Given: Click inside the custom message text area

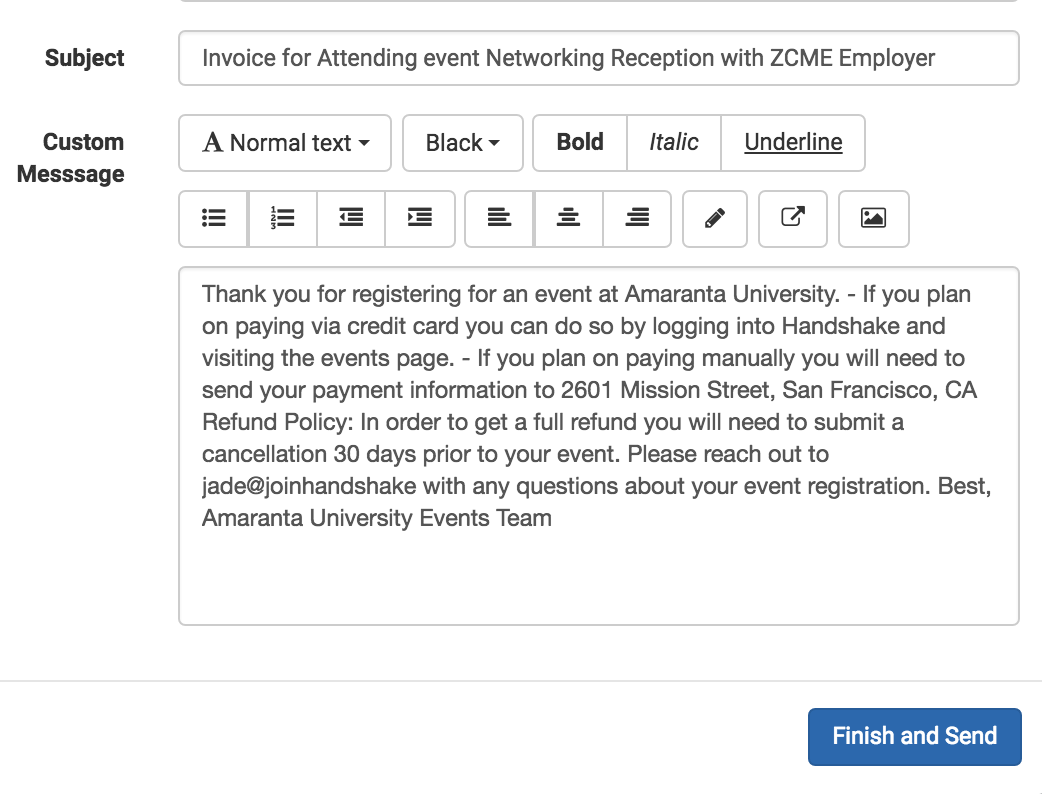Looking at the screenshot, I should click(599, 446).
